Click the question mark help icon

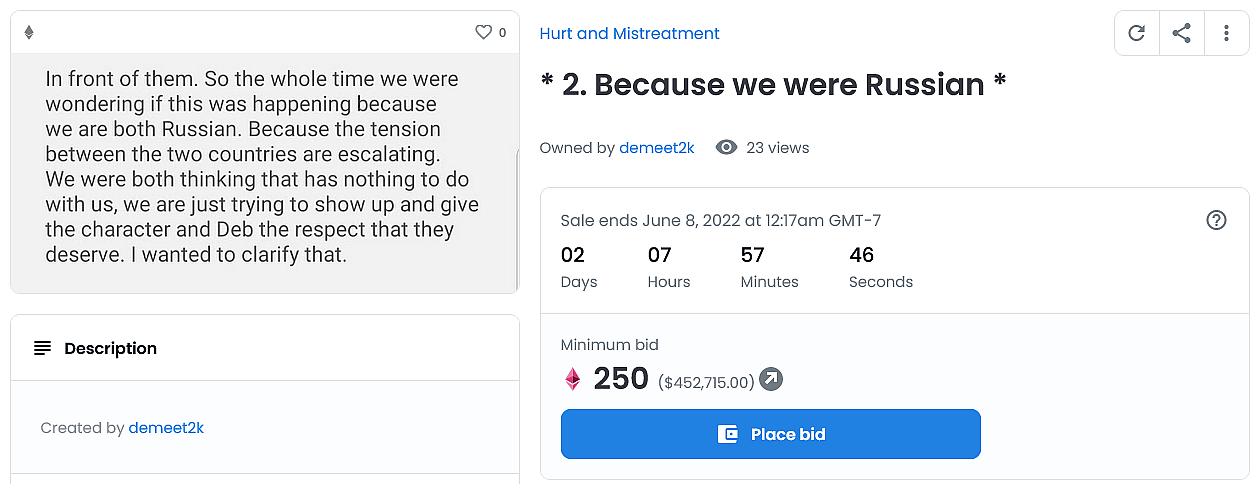tap(1216, 220)
